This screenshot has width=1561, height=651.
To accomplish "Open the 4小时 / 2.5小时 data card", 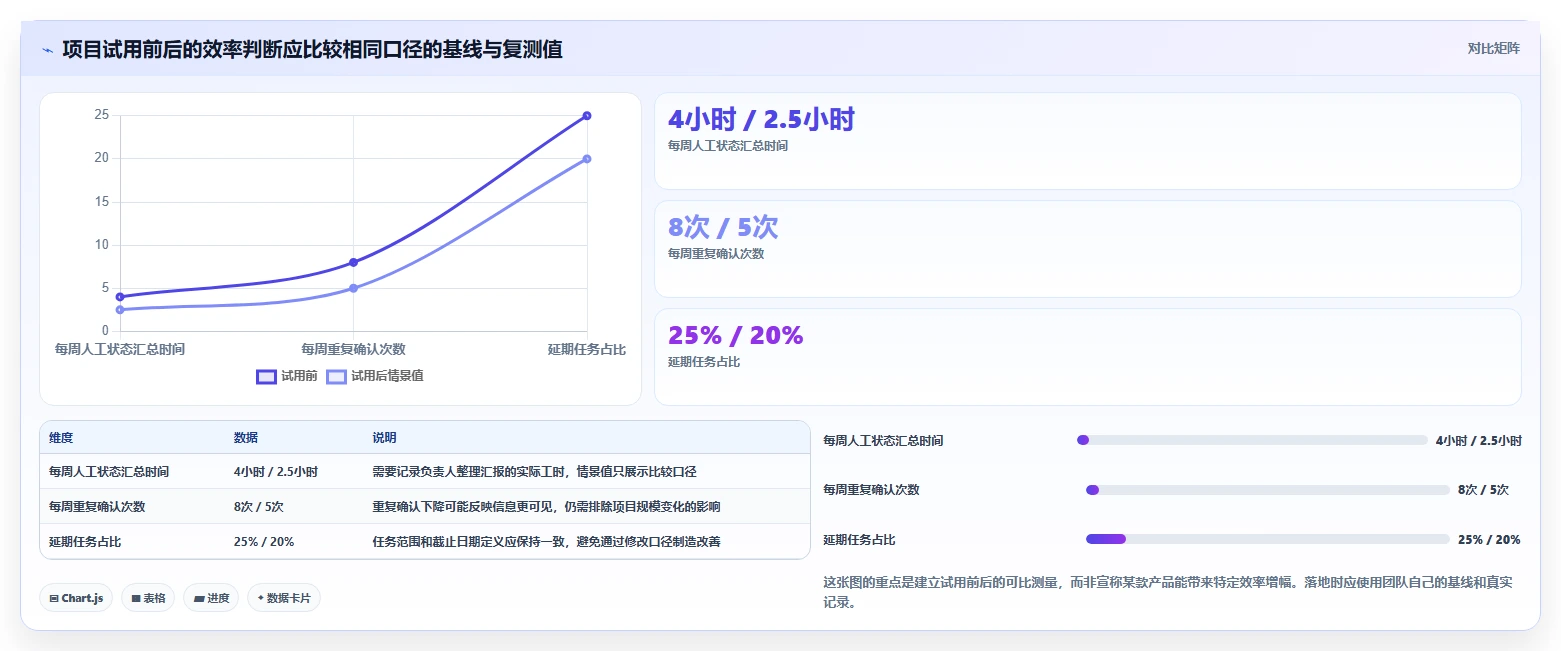I will pyautogui.click(x=1088, y=141).
